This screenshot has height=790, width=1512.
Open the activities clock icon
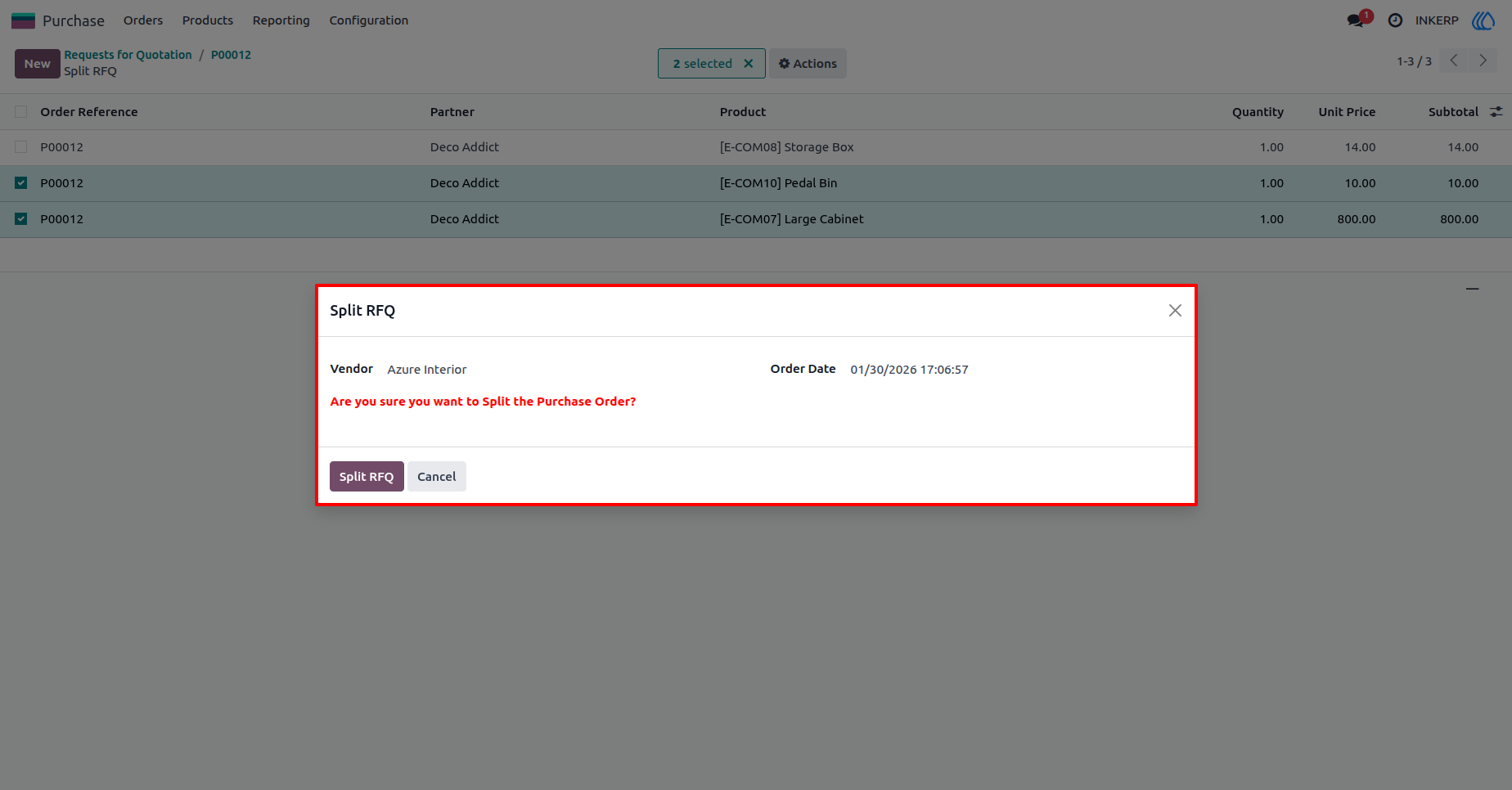point(1395,20)
